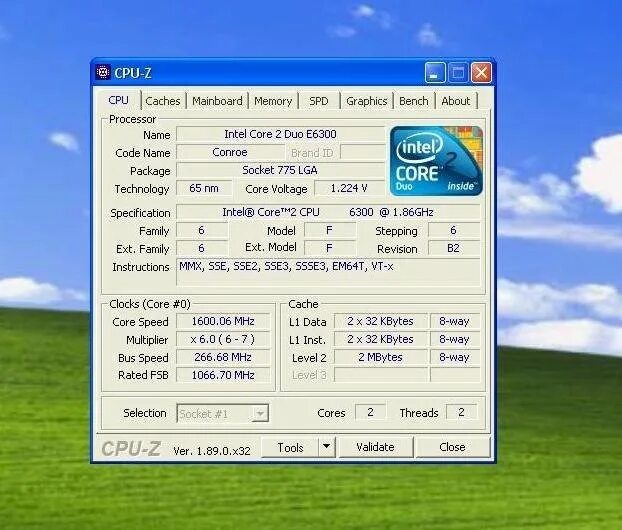The height and width of the screenshot is (530, 622).
Task: Click the Instructions list MMX, SSE, SSE2
Action: tap(328, 272)
